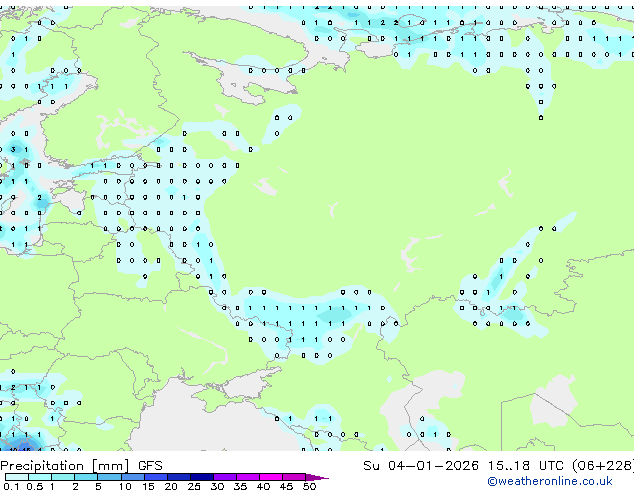This screenshot has height=490, width=634.
Task: Click the "35" legend value label
Action: 241,486
